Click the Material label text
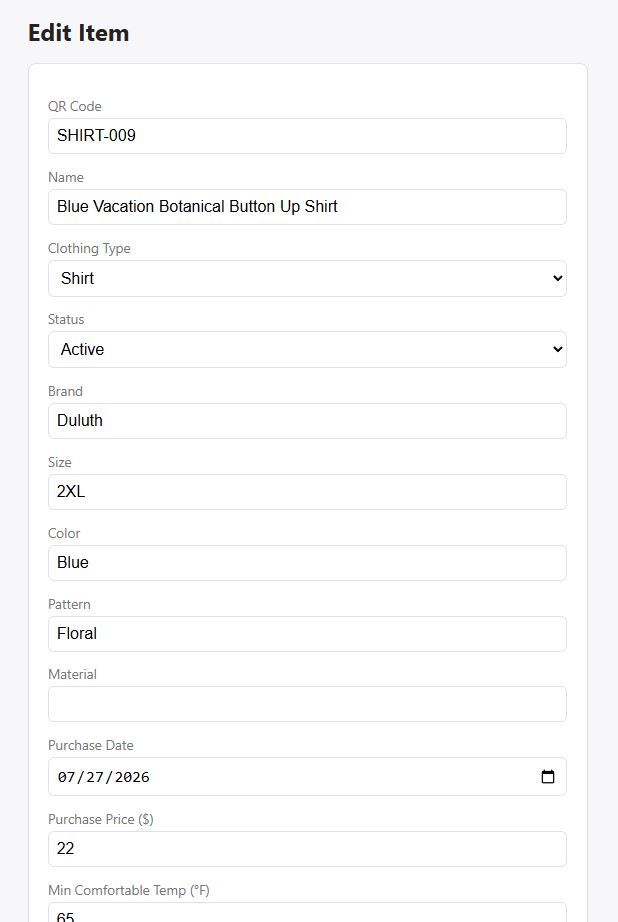The image size is (618, 922). click(x=72, y=674)
